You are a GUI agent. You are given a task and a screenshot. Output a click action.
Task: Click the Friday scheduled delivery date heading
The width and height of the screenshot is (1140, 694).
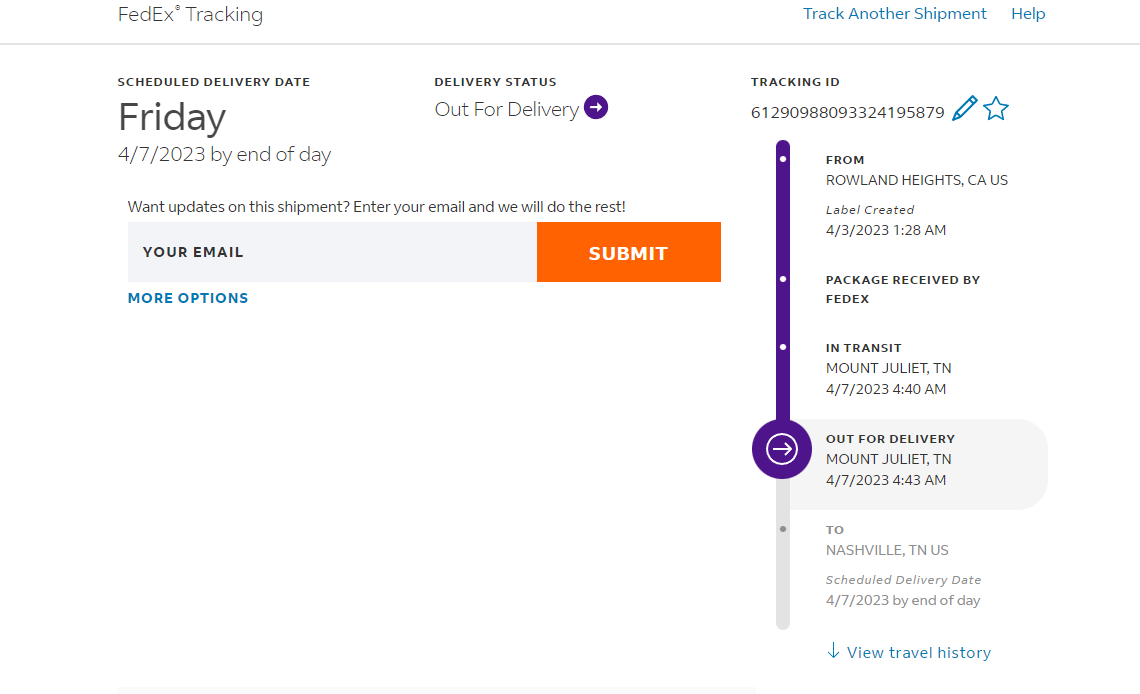[x=172, y=117]
